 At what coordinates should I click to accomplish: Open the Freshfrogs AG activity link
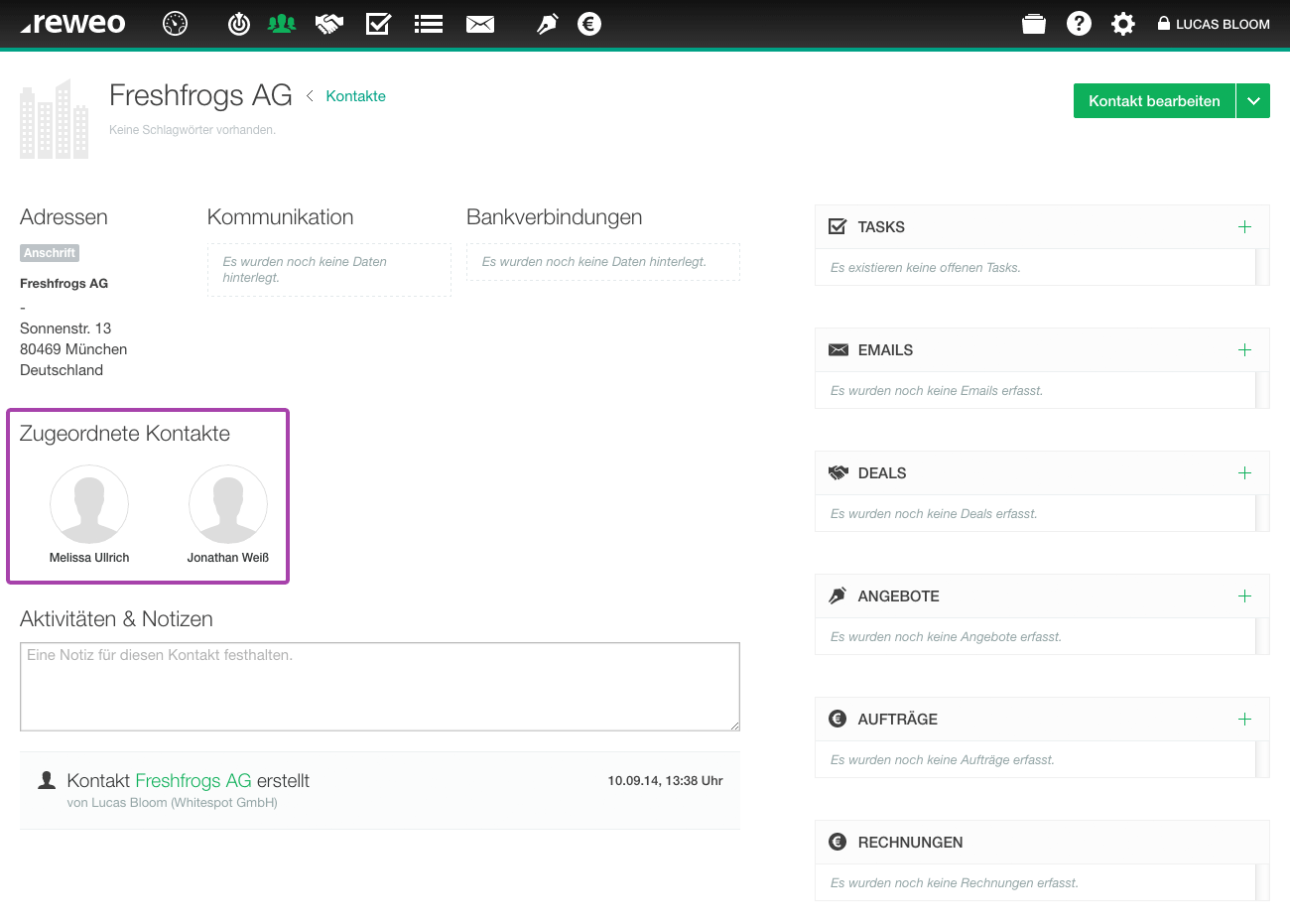coord(193,781)
